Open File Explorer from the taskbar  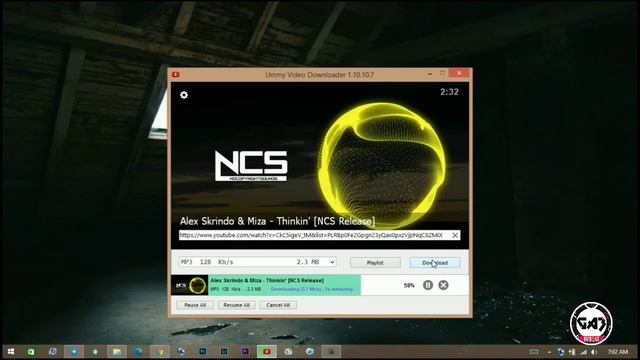pyautogui.click(x=117, y=351)
